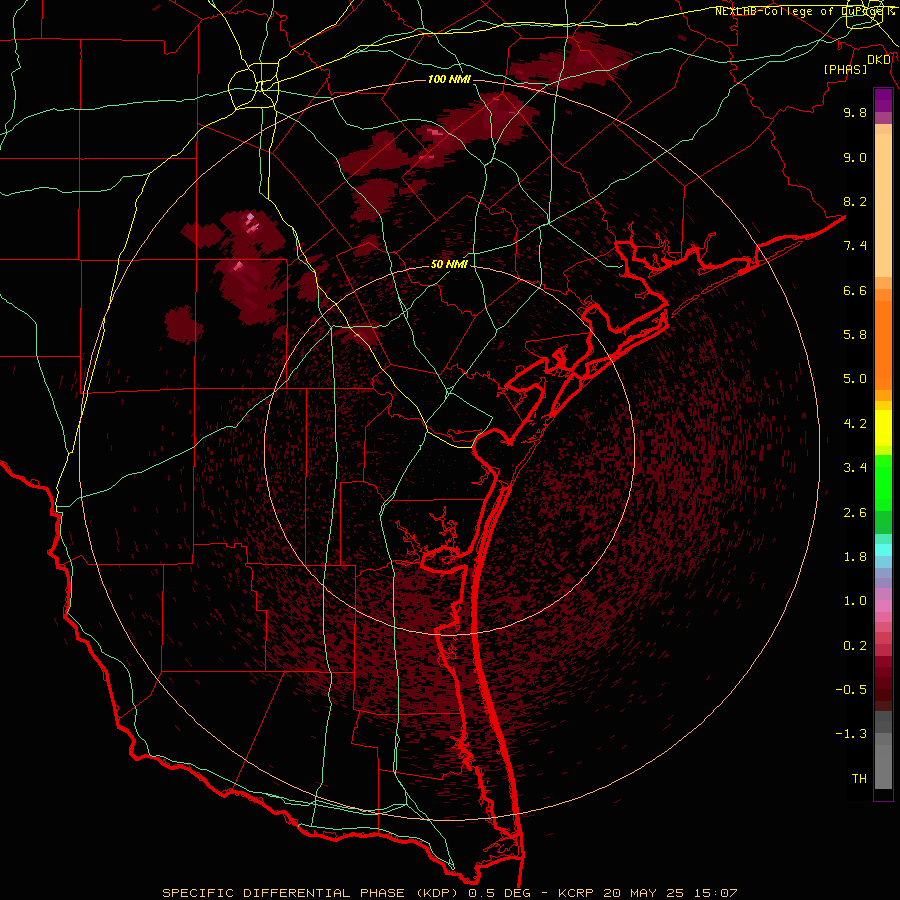Screen dimensions: 900x900
Task: Click the TH legend label
Action: click(x=859, y=779)
